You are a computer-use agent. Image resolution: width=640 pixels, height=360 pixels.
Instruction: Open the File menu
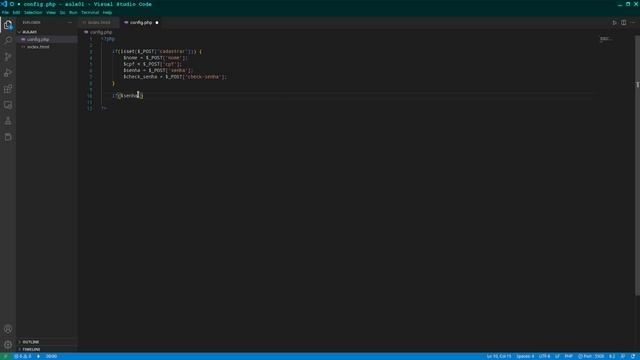pos(5,13)
